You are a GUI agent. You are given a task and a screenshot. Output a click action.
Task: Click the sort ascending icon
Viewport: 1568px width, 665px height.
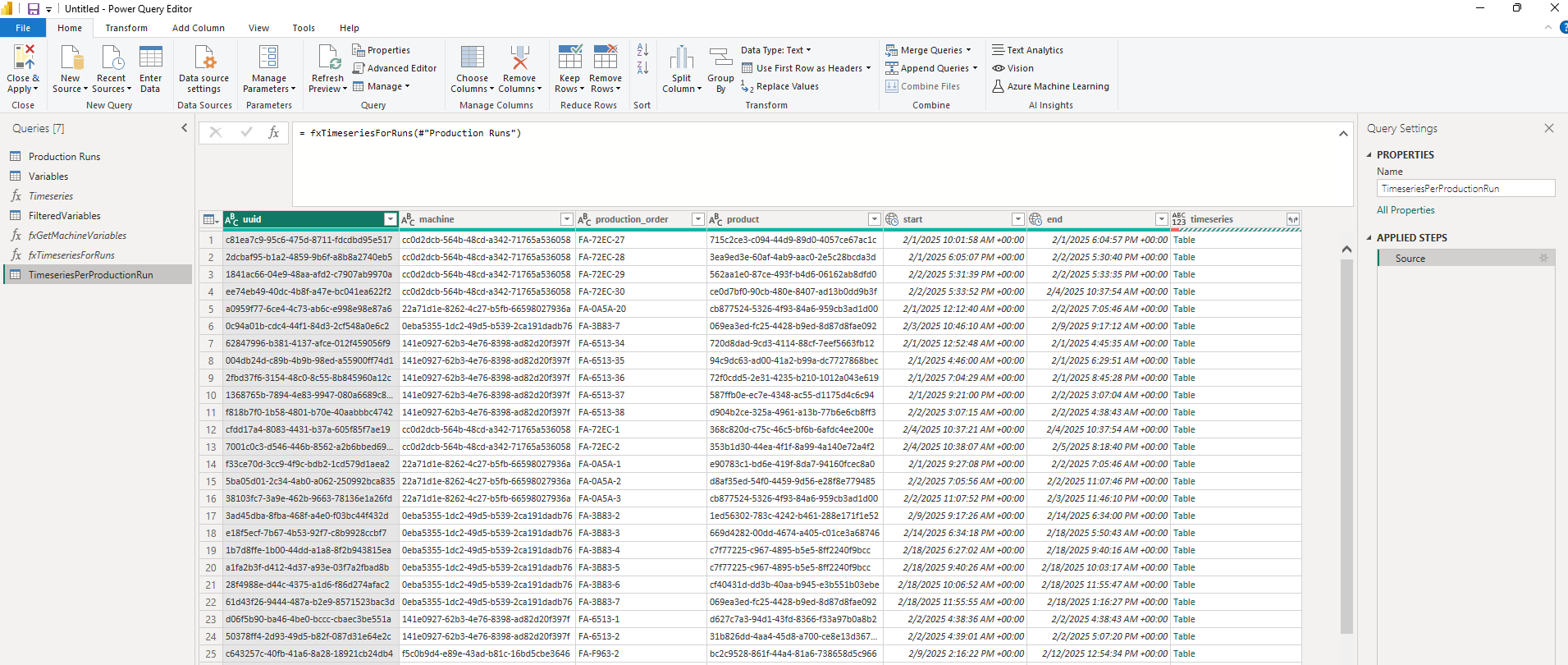click(642, 50)
